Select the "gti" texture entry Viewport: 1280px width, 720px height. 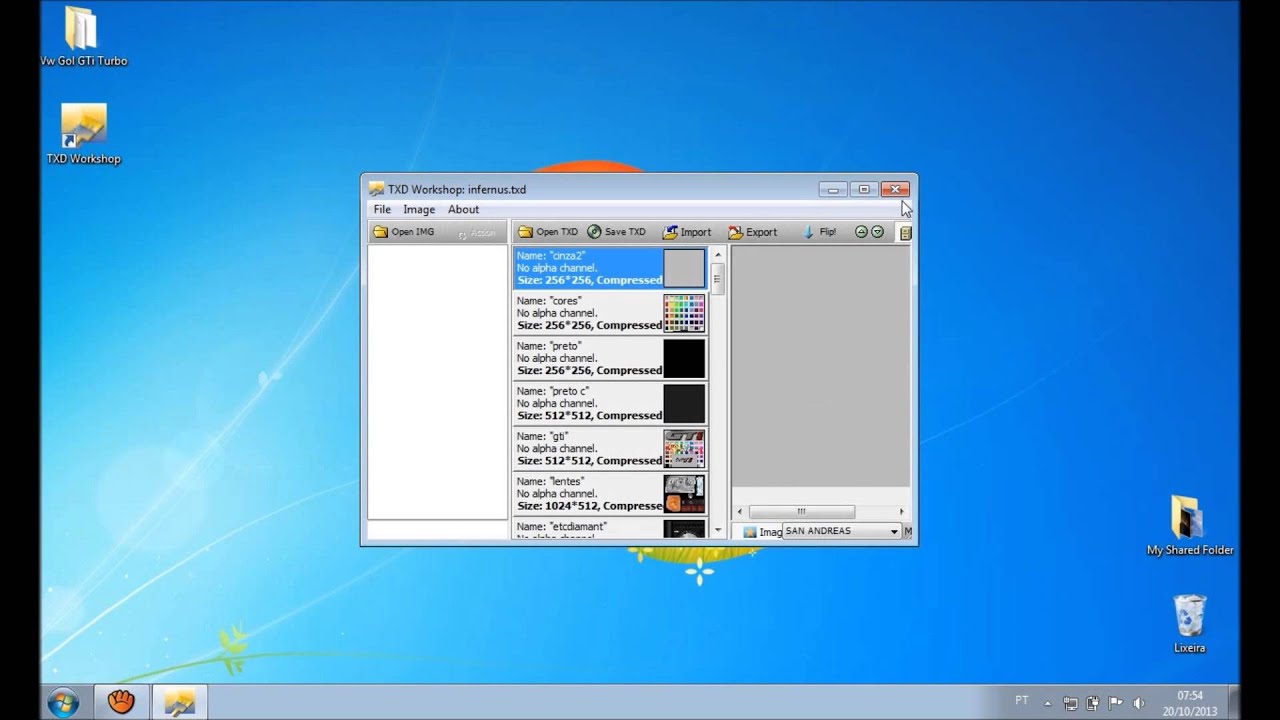click(610, 449)
